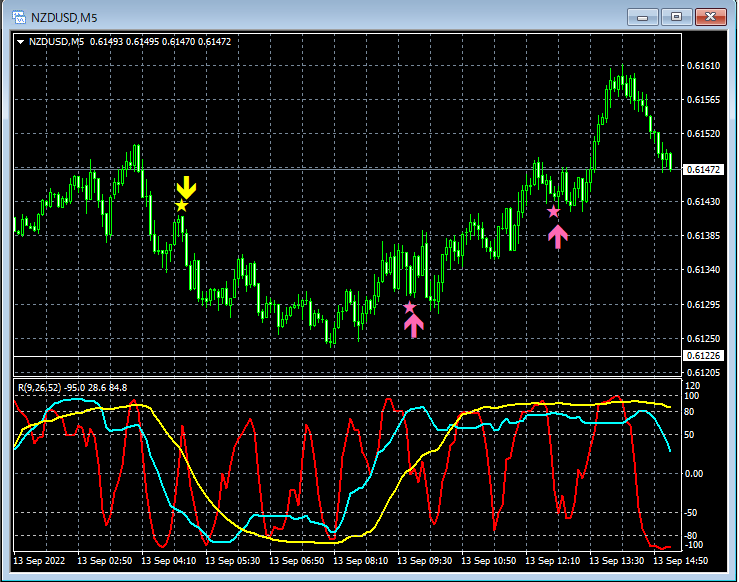Maximize the NZDUSD,M5 chart window
739x582 pixels.
(676, 17)
